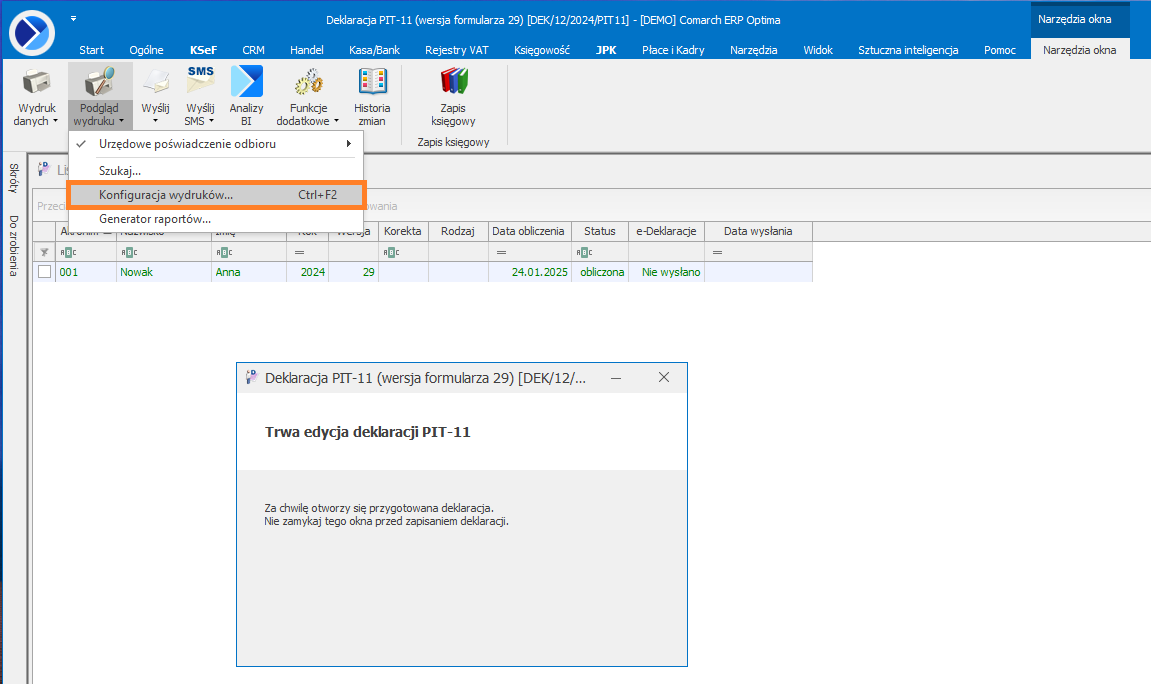Viewport: 1151px width, 684px height.
Task: Collapse the Podgląd wydruku dropdown arrow
Action: click(x=121, y=121)
